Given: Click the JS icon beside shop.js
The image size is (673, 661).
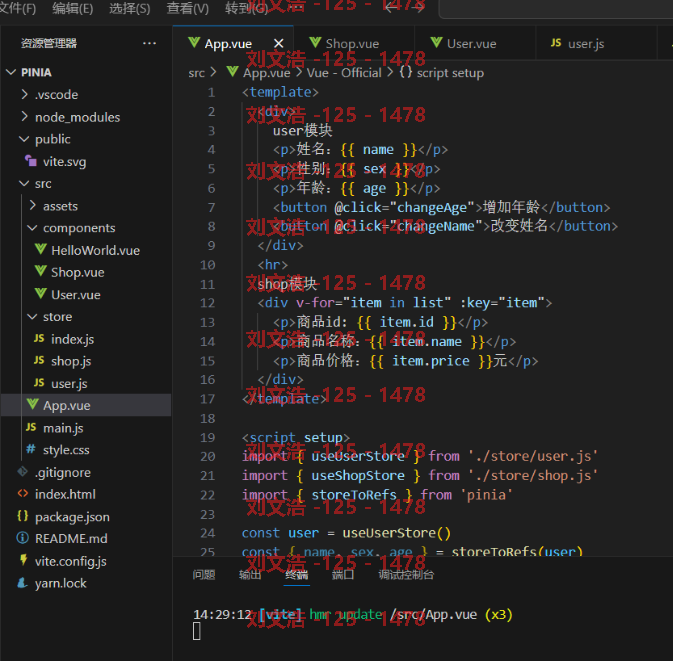Looking at the screenshot, I should [x=39, y=360].
